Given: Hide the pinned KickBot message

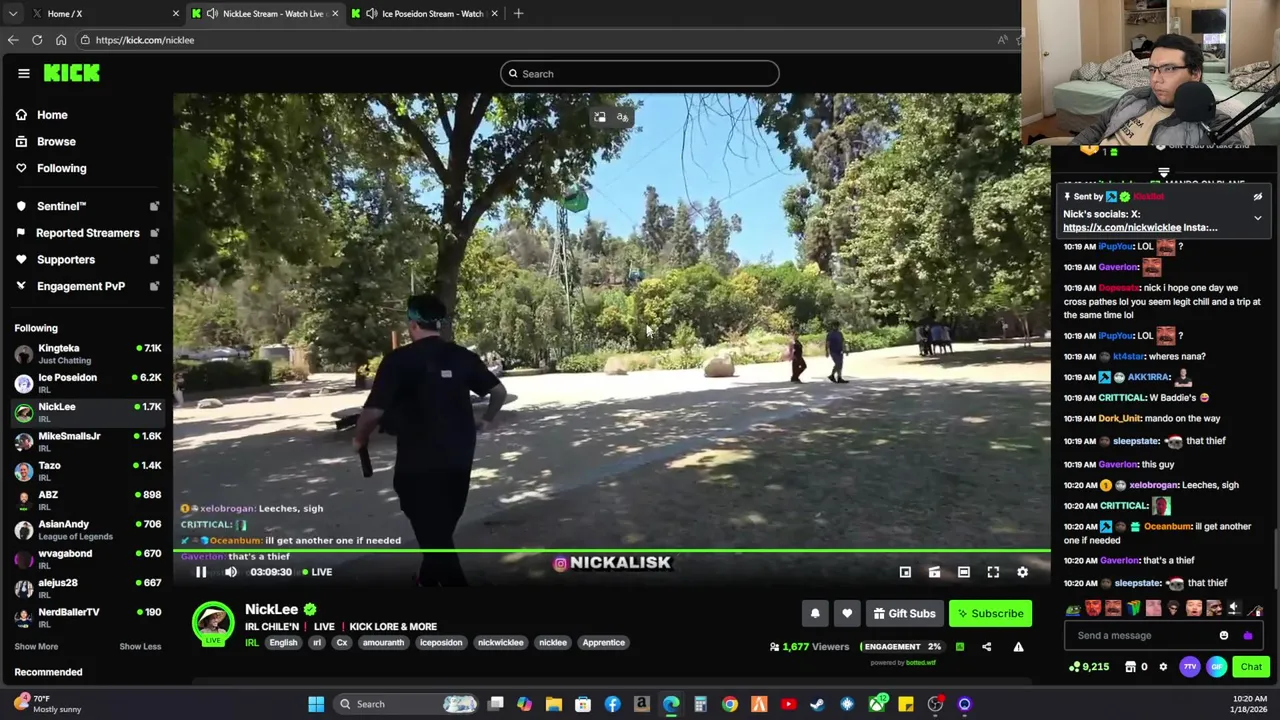Looking at the screenshot, I should click(1258, 197).
